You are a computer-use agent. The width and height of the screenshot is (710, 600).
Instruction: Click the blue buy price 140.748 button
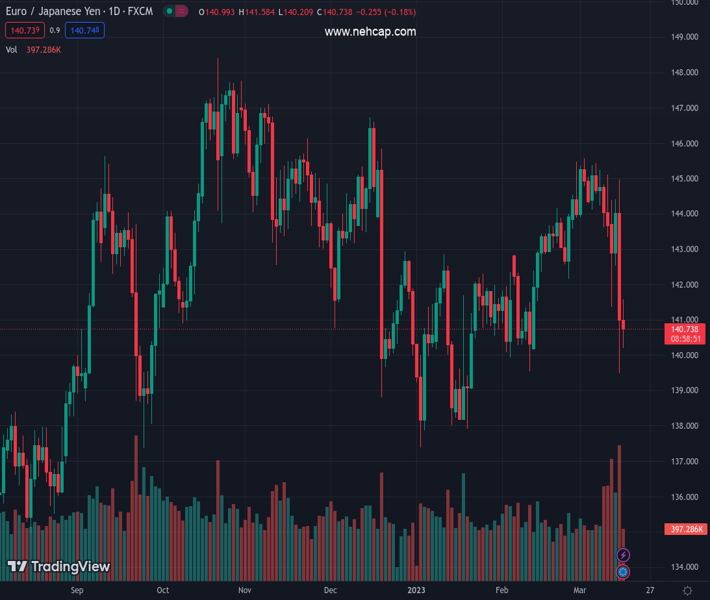[84, 31]
